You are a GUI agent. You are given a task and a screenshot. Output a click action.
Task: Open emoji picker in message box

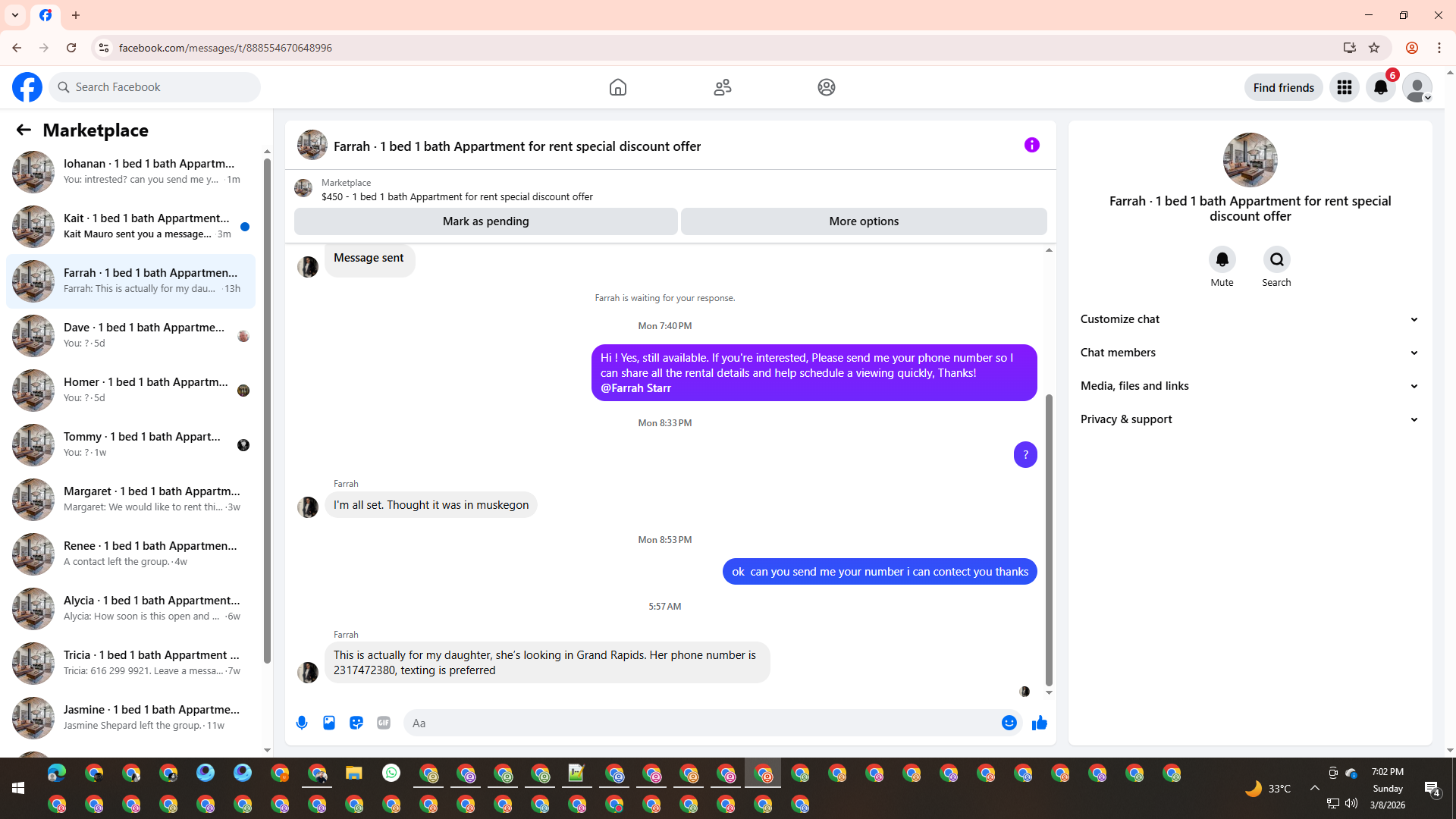(x=1009, y=723)
